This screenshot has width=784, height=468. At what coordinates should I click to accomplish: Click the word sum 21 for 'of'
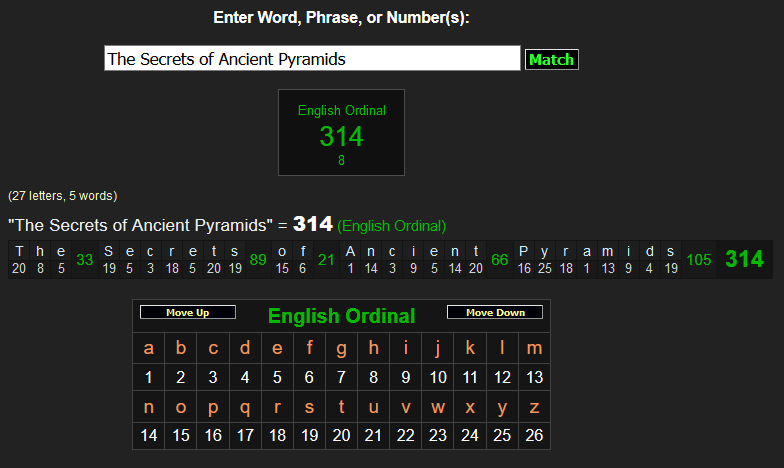click(x=325, y=260)
